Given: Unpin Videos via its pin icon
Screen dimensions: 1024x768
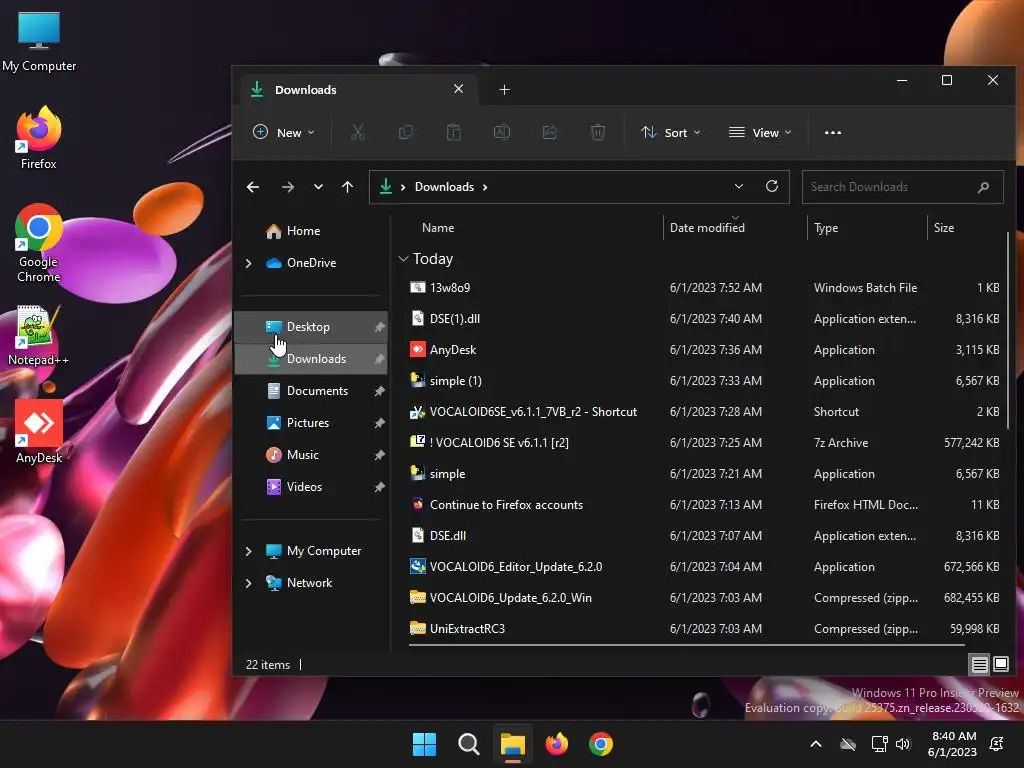Looking at the screenshot, I should (379, 487).
